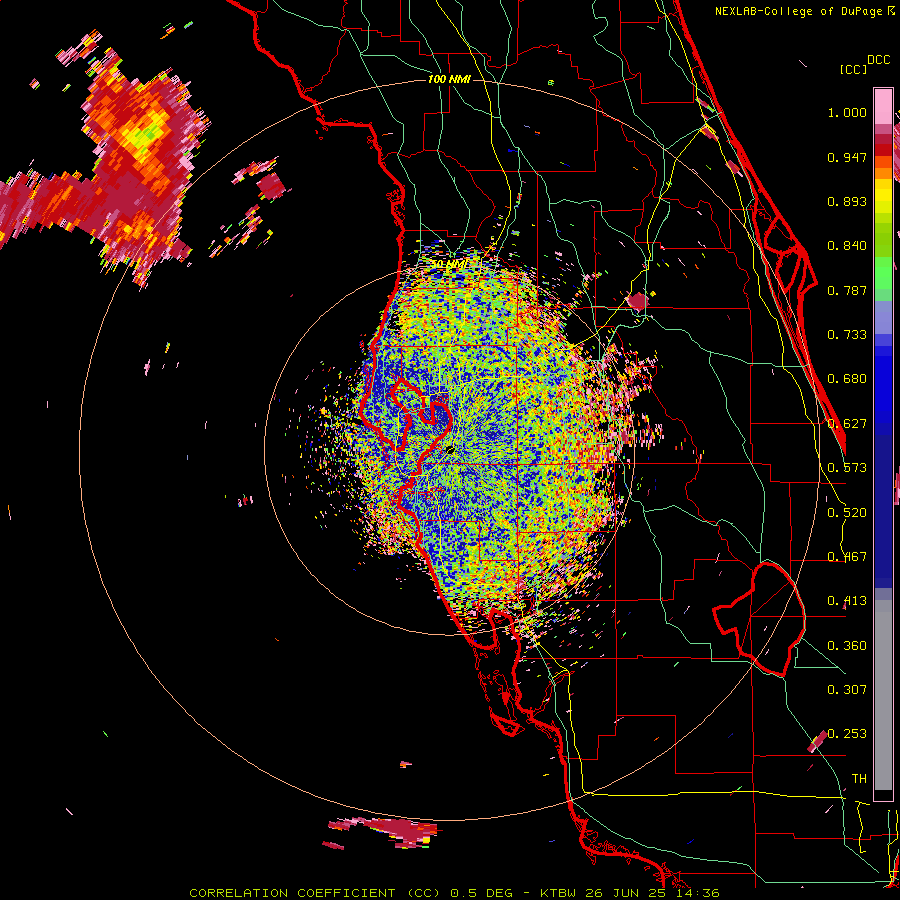
Task: Select the 0.893 scale value
Action: 847,201
